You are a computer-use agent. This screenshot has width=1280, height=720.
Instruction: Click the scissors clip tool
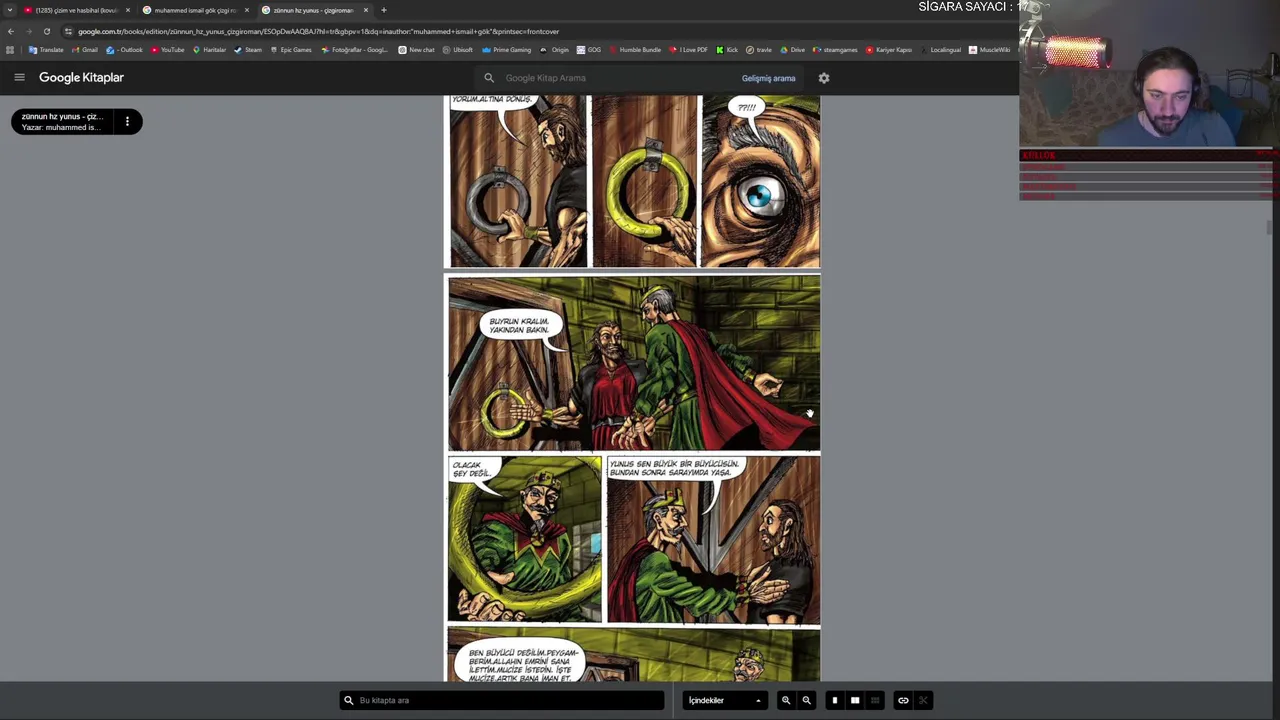pos(923,700)
